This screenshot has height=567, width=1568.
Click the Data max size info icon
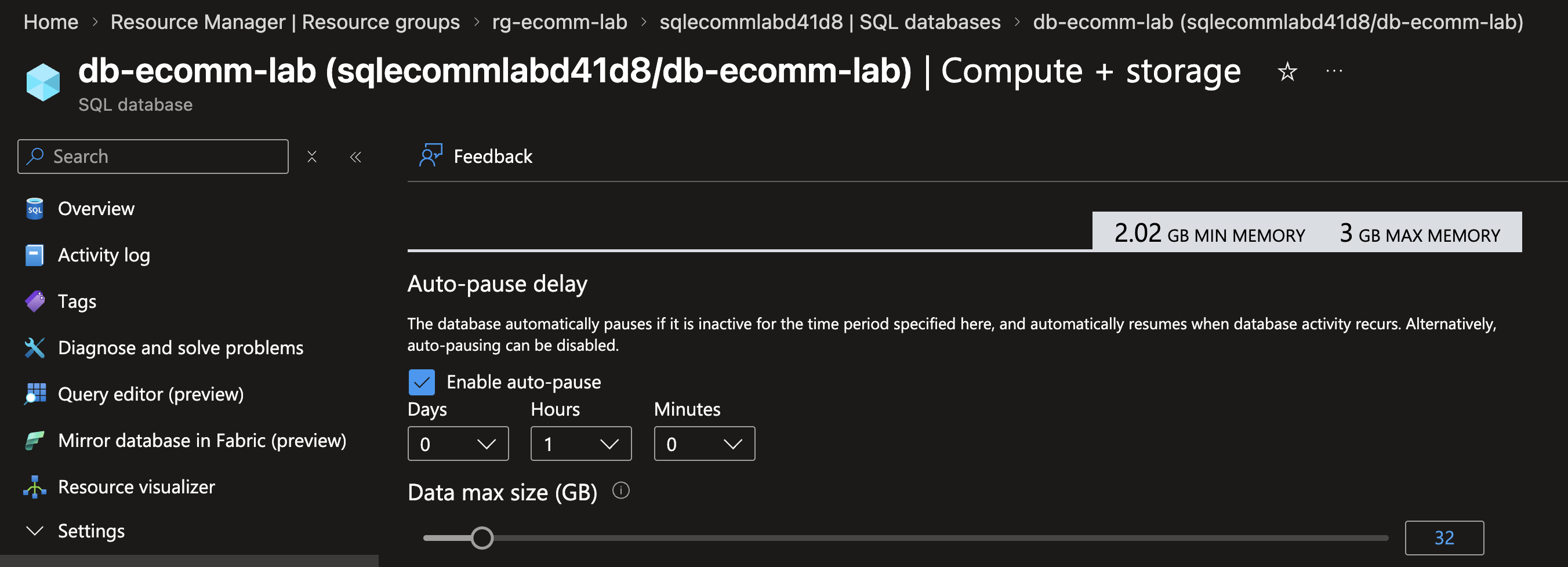tap(620, 490)
